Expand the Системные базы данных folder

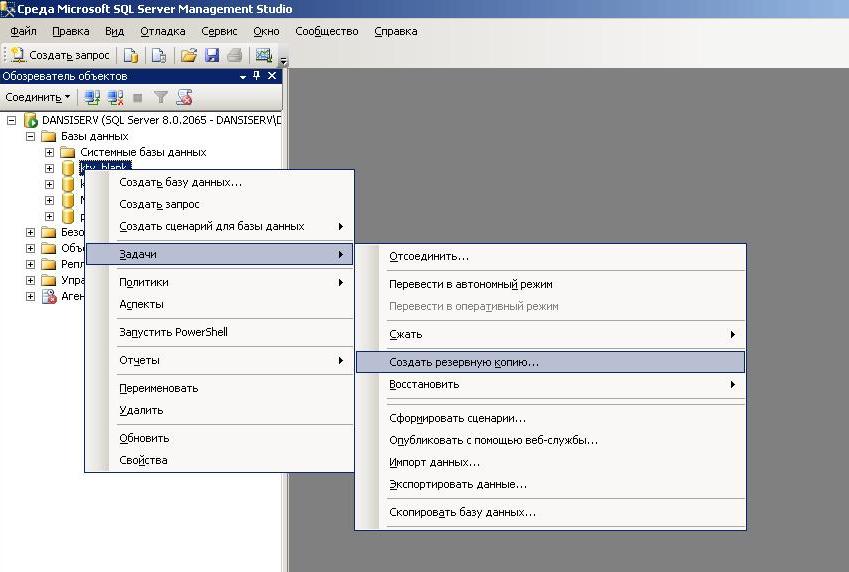click(x=49, y=152)
